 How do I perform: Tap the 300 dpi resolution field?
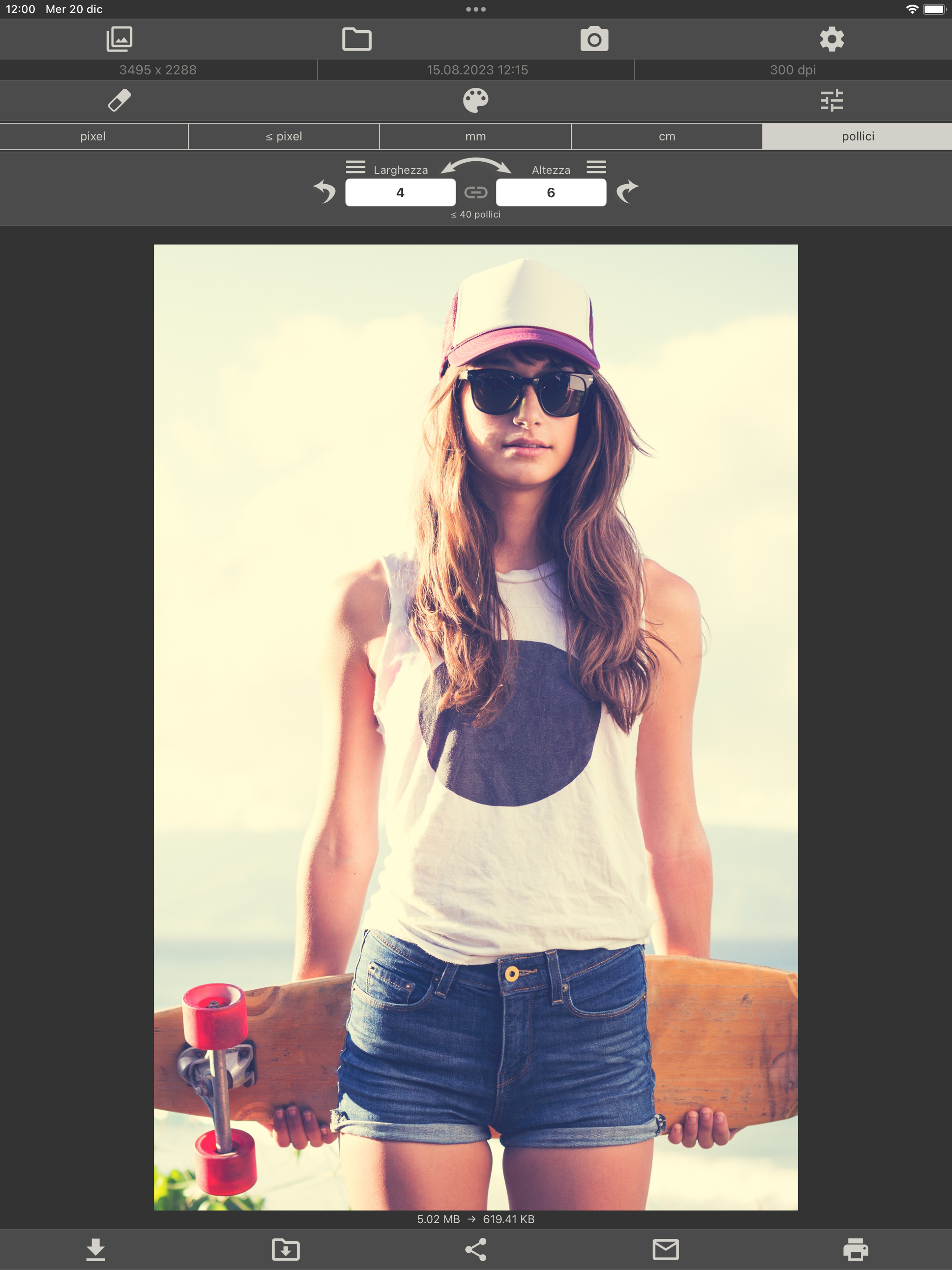coord(793,70)
